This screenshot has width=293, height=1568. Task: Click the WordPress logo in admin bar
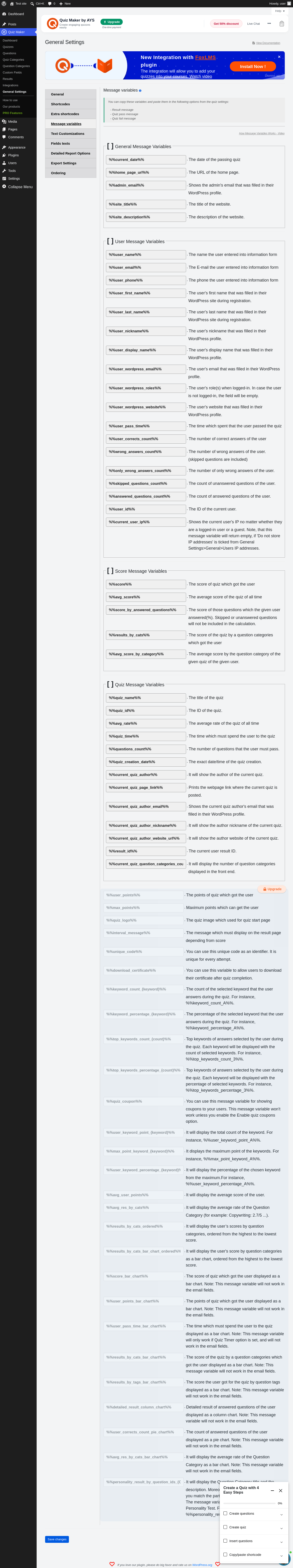tap(4, 4)
